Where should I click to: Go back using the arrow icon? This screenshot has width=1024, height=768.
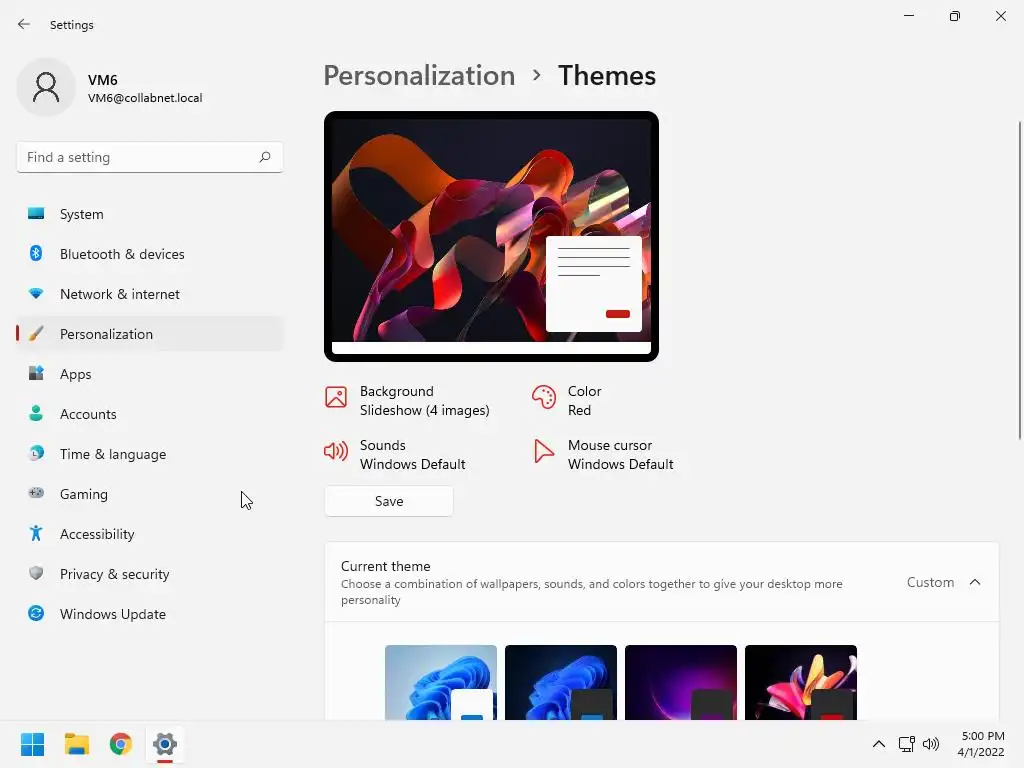(x=24, y=24)
